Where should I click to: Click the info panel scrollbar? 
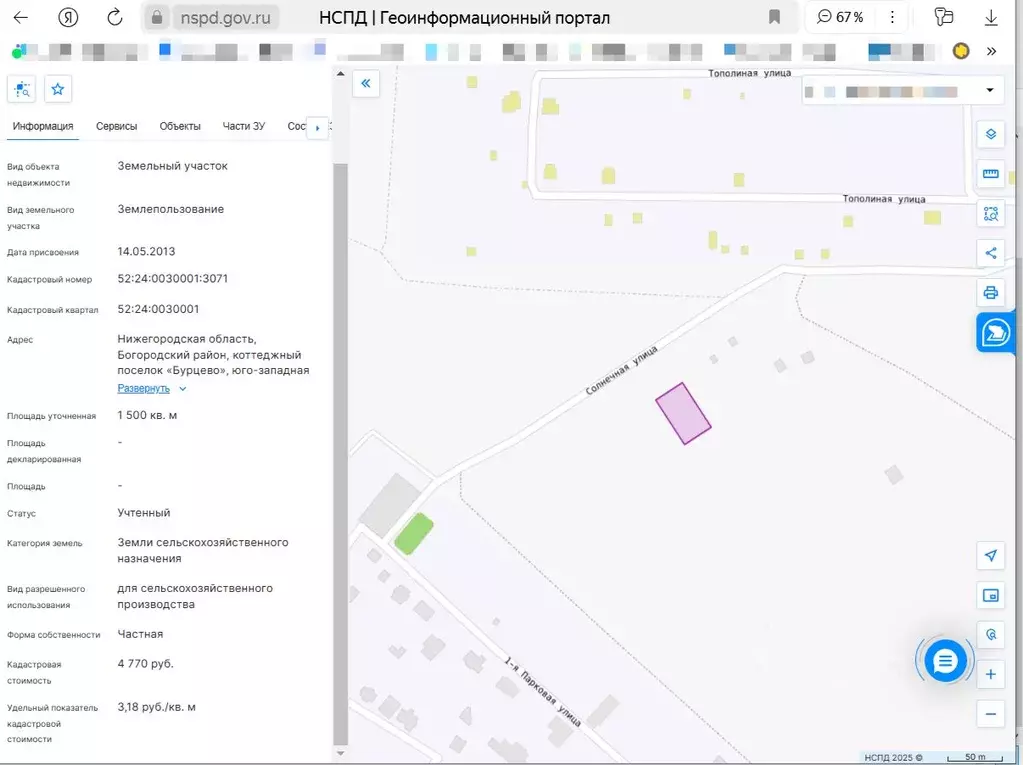(341, 454)
